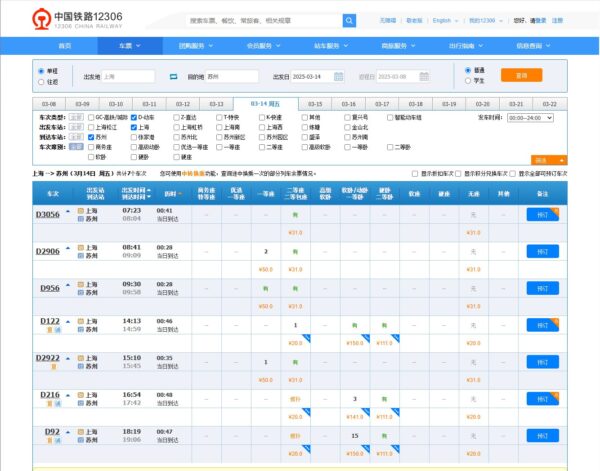Open the departure date calendar icon

pos(338,76)
